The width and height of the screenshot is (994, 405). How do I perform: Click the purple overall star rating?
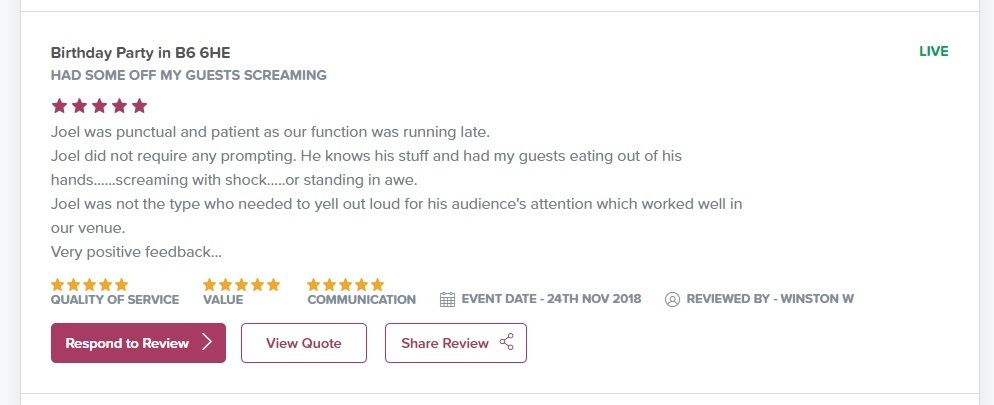(99, 106)
